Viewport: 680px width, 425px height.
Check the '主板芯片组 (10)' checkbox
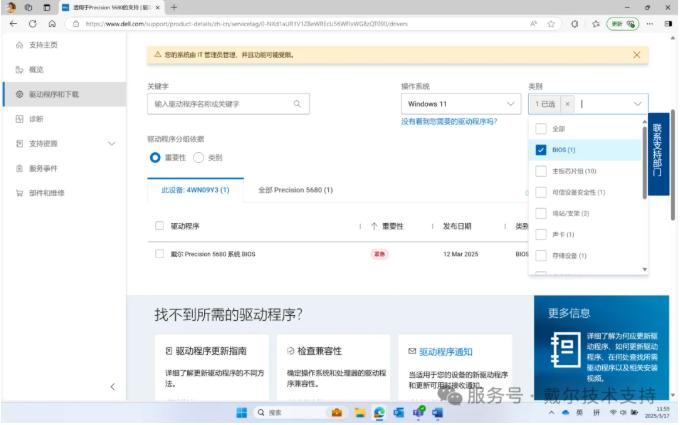(541, 171)
